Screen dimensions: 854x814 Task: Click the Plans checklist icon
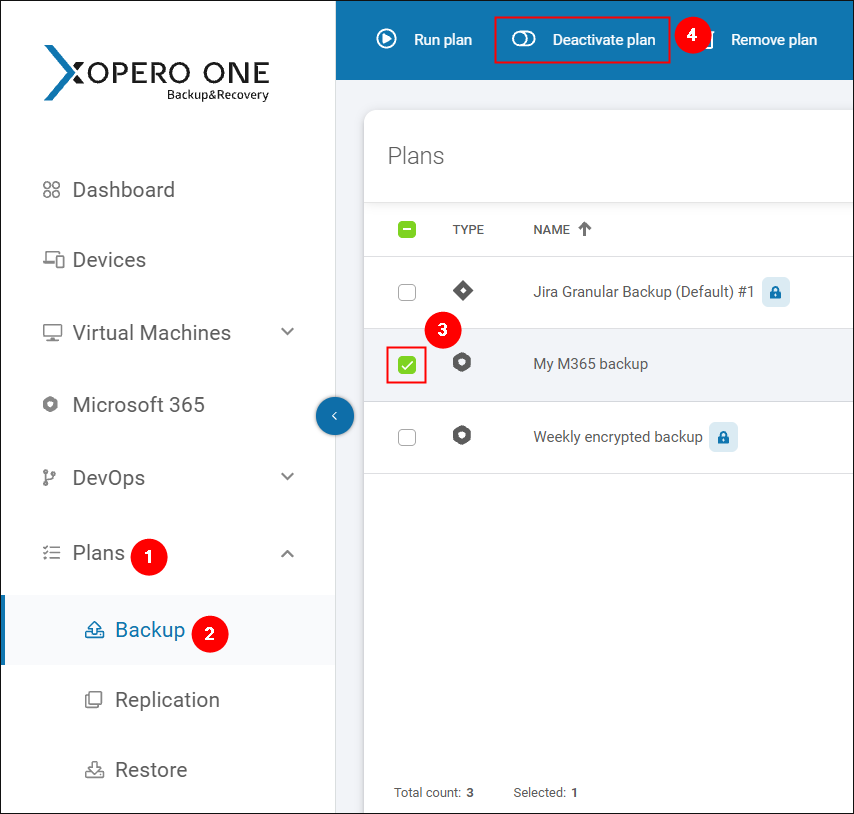tap(52, 553)
